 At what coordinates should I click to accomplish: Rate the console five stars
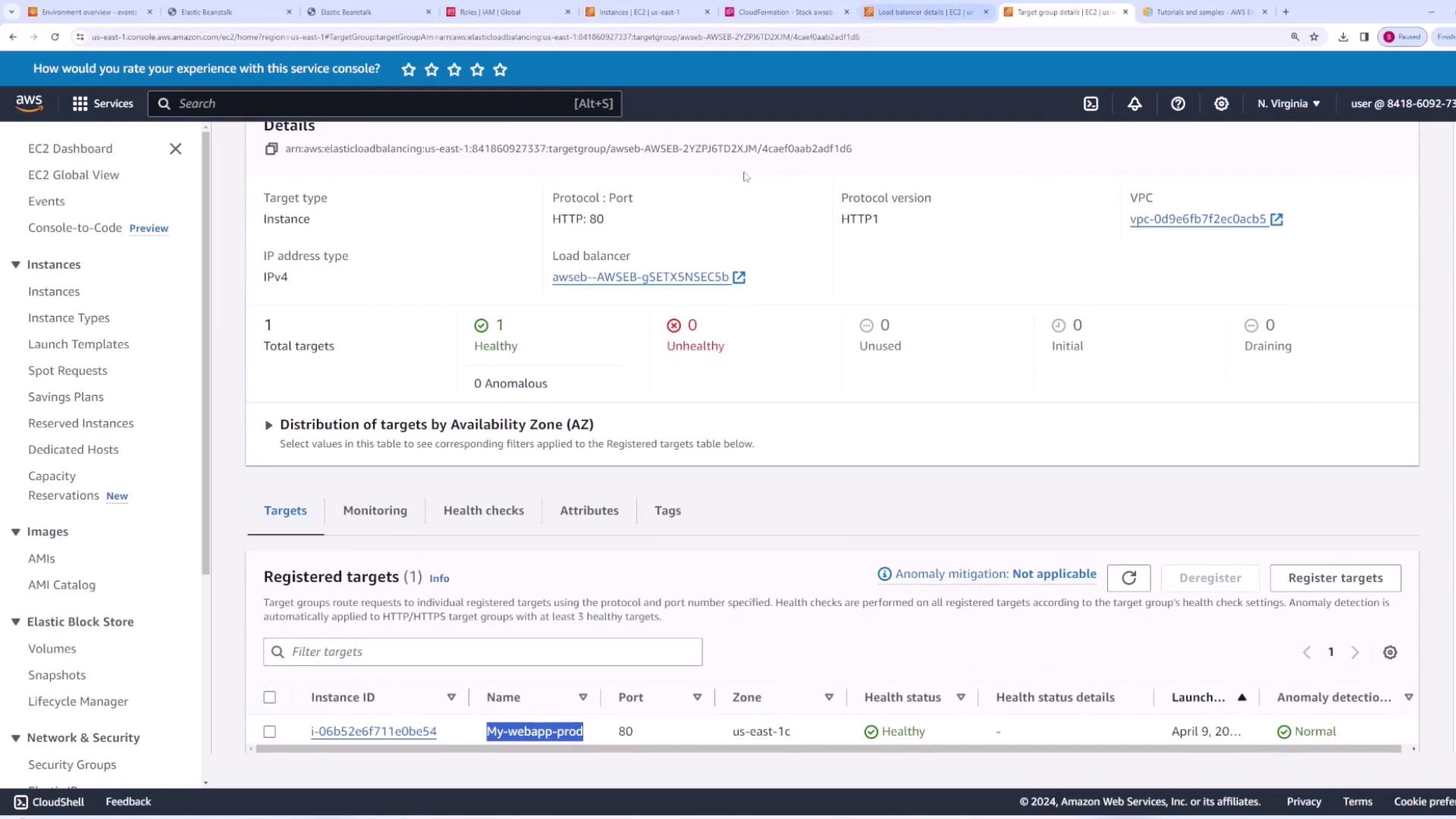point(500,70)
